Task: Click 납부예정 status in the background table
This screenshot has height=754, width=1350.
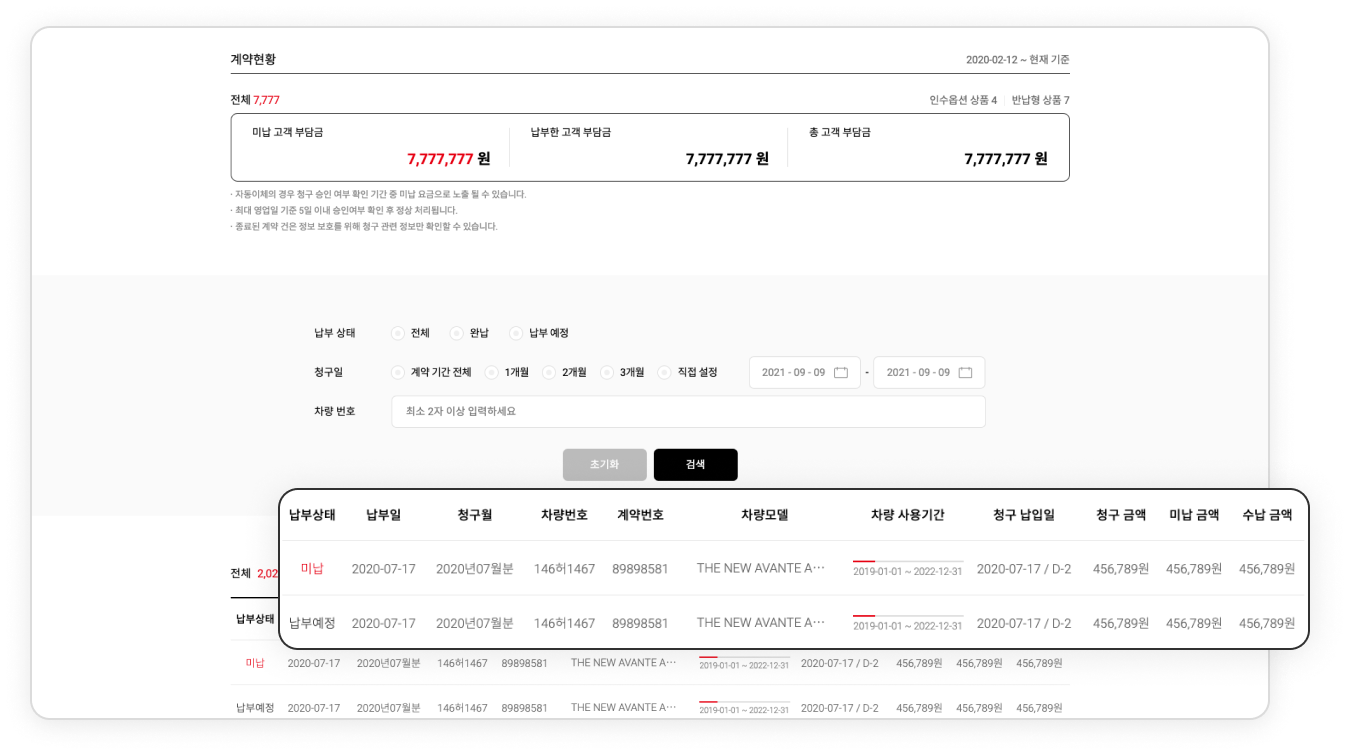Action: [255, 708]
